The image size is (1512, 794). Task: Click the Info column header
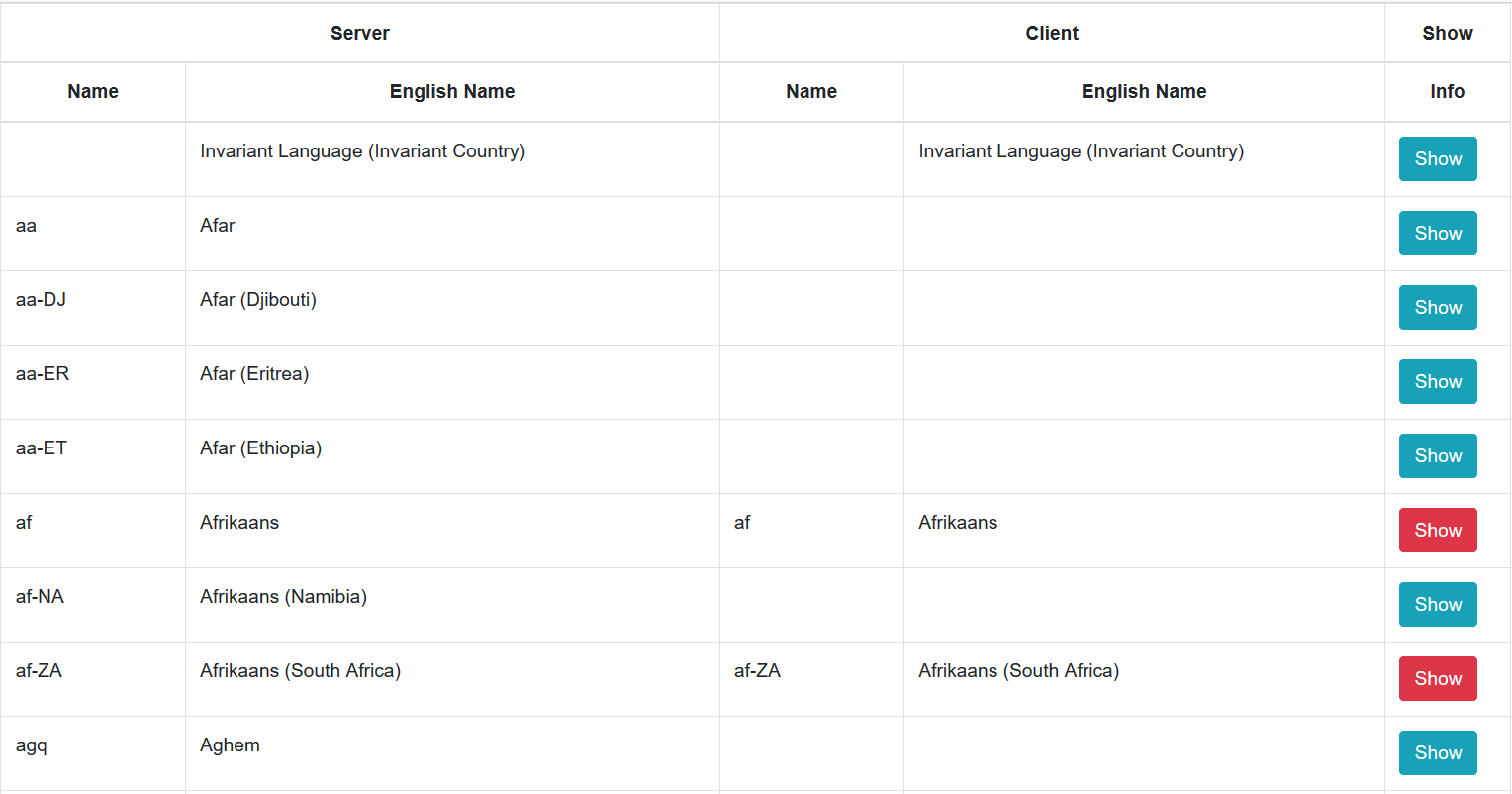tap(1447, 91)
